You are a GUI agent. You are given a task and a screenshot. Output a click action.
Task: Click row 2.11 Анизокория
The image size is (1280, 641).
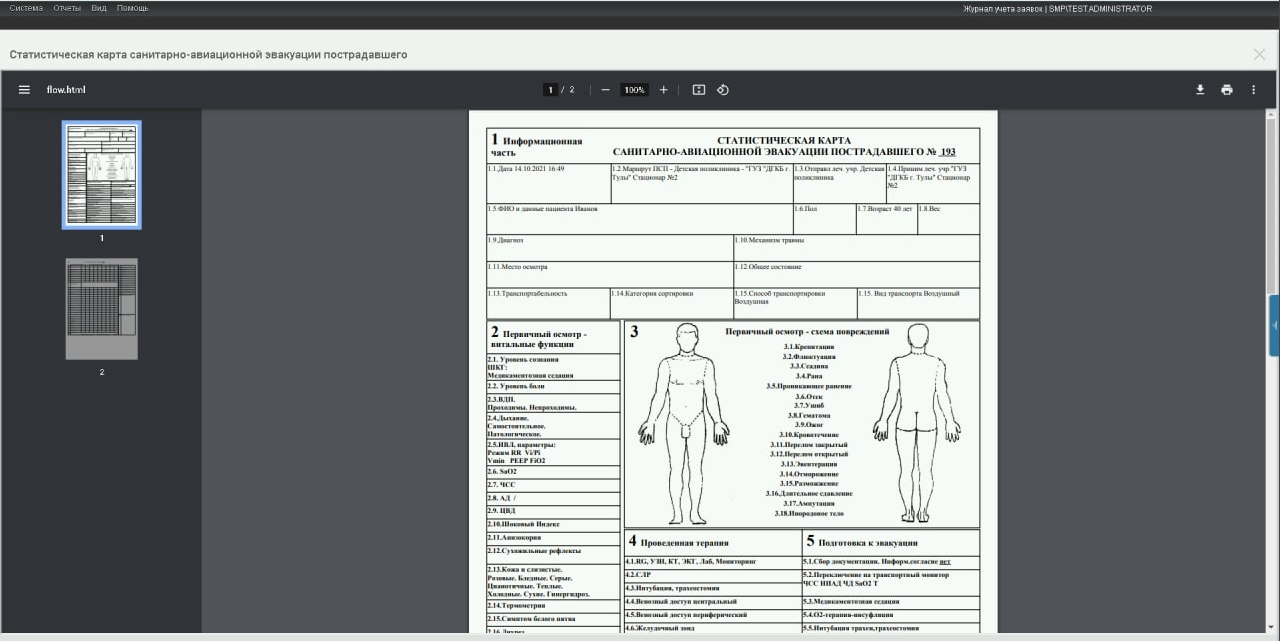[554, 538]
